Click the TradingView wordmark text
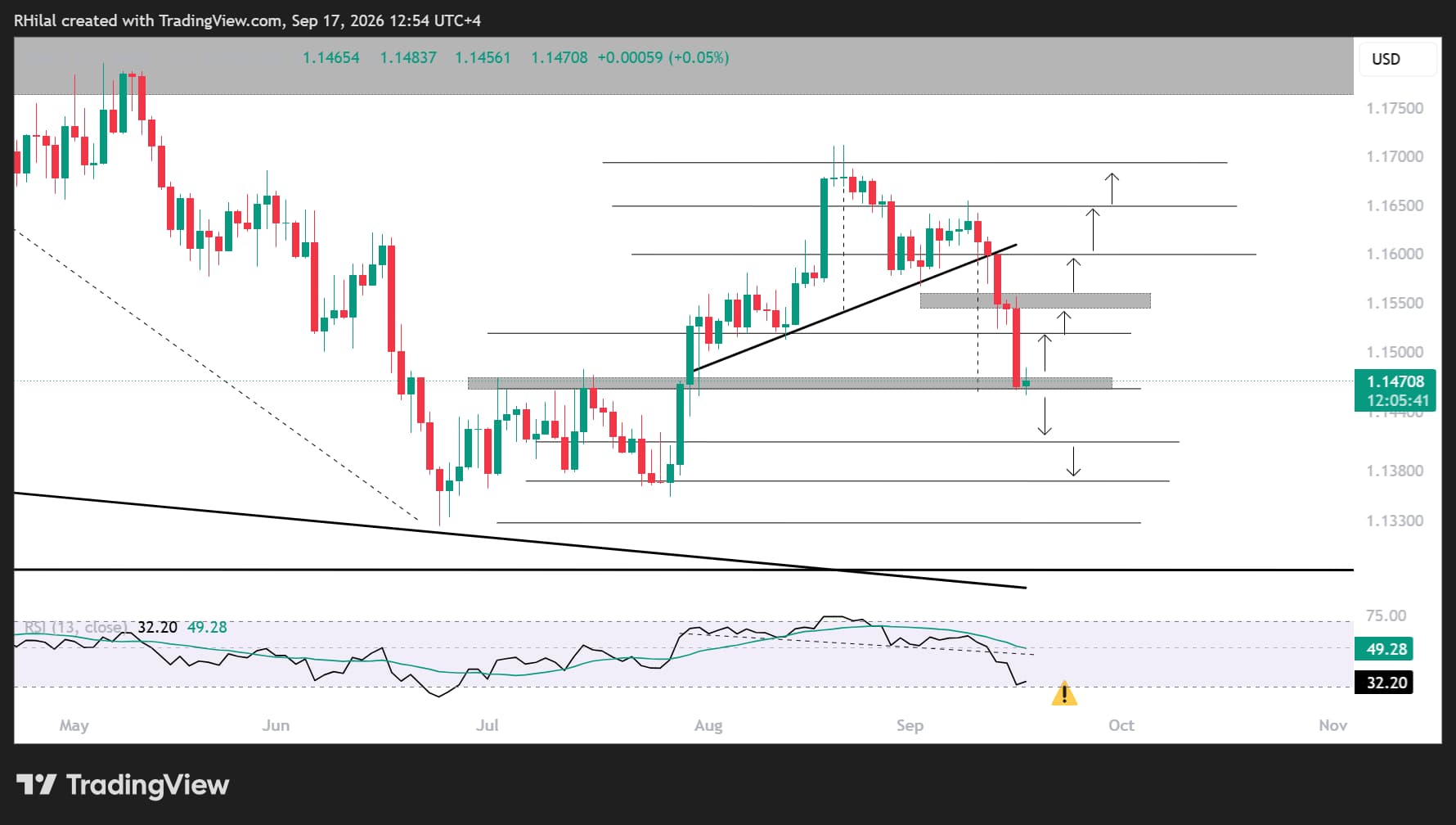This screenshot has width=1456, height=825. point(147,785)
